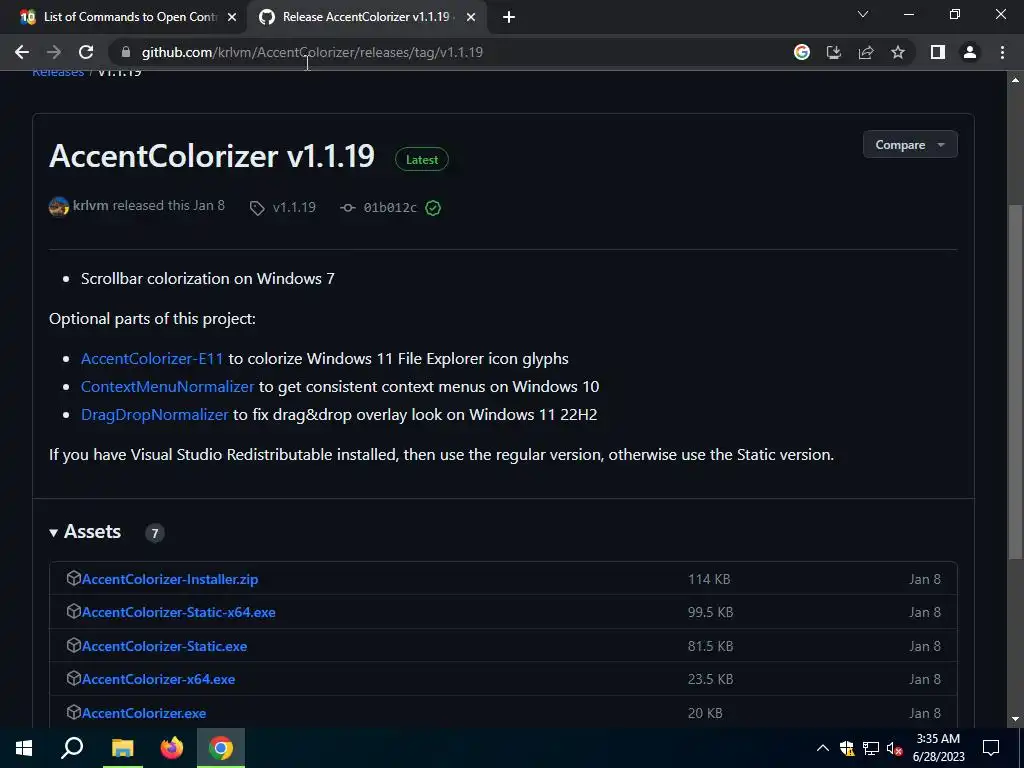
Task: Click the page vertical scrollbar thumb
Action: [x=1015, y=382]
